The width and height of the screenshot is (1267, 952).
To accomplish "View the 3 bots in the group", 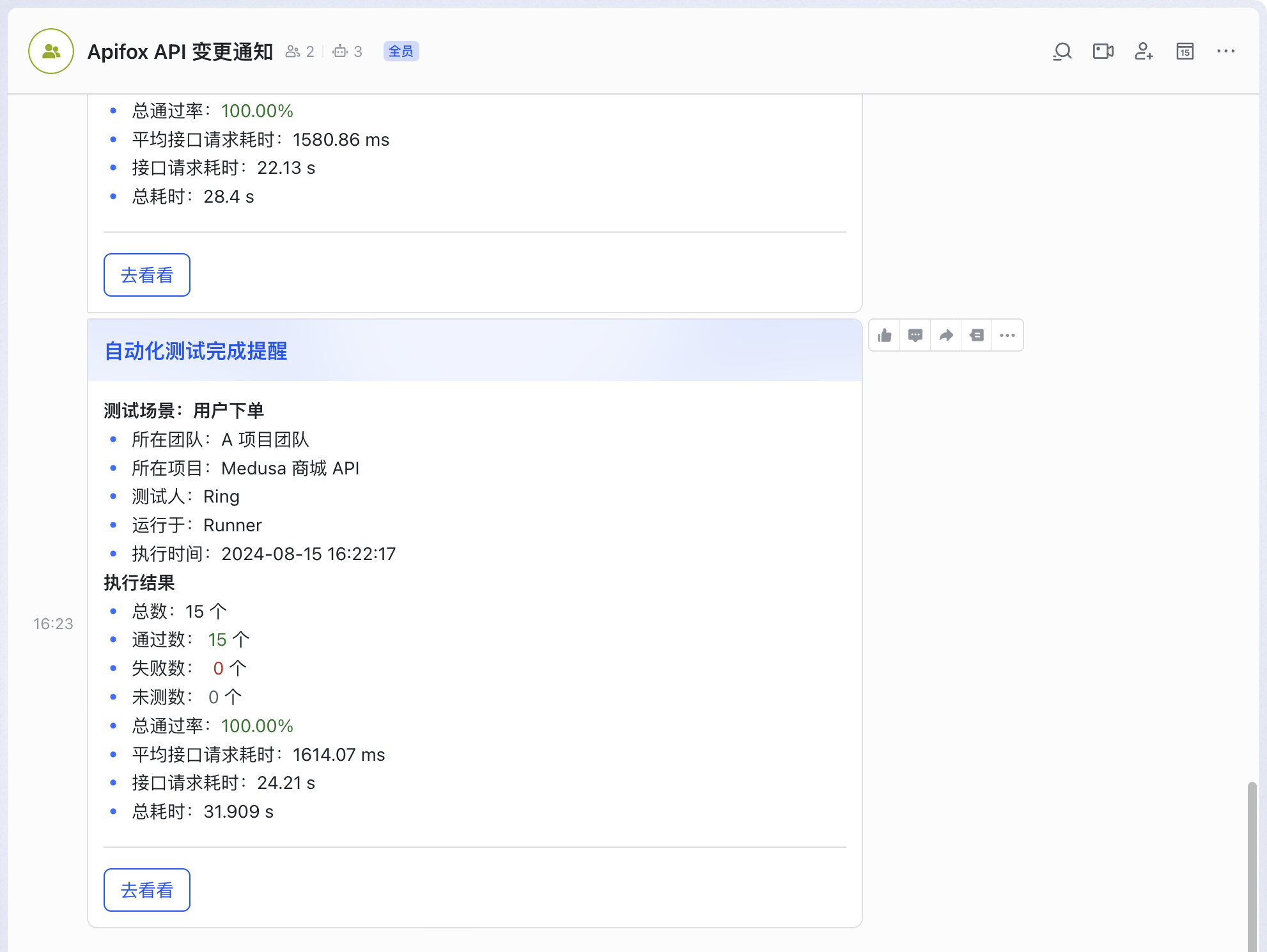I will pos(347,51).
